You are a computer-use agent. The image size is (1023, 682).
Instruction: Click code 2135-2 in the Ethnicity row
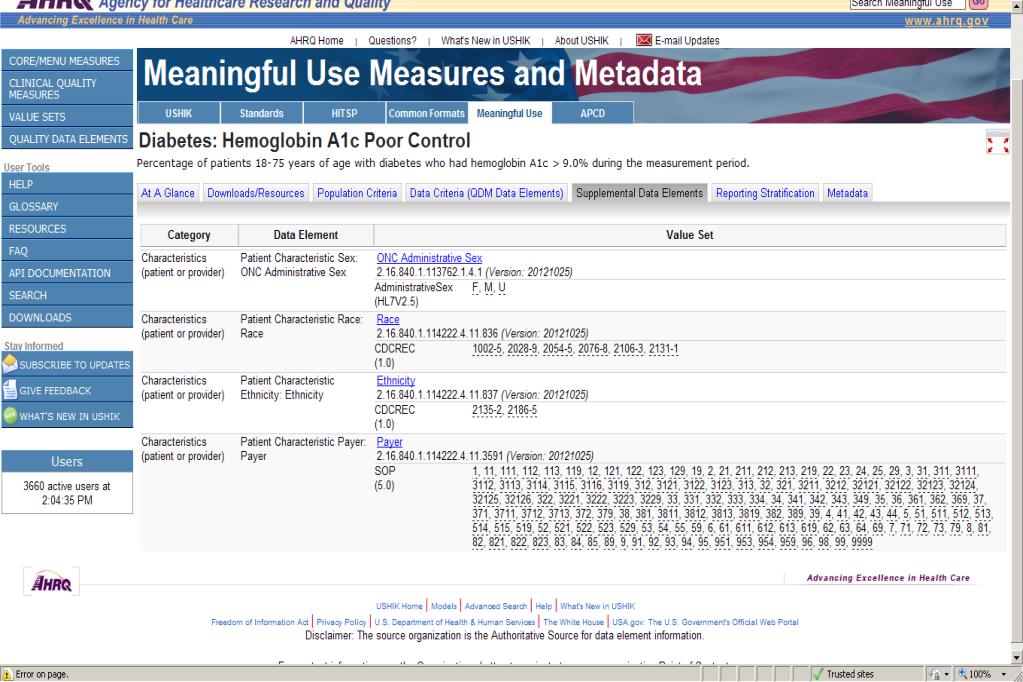tap(487, 410)
